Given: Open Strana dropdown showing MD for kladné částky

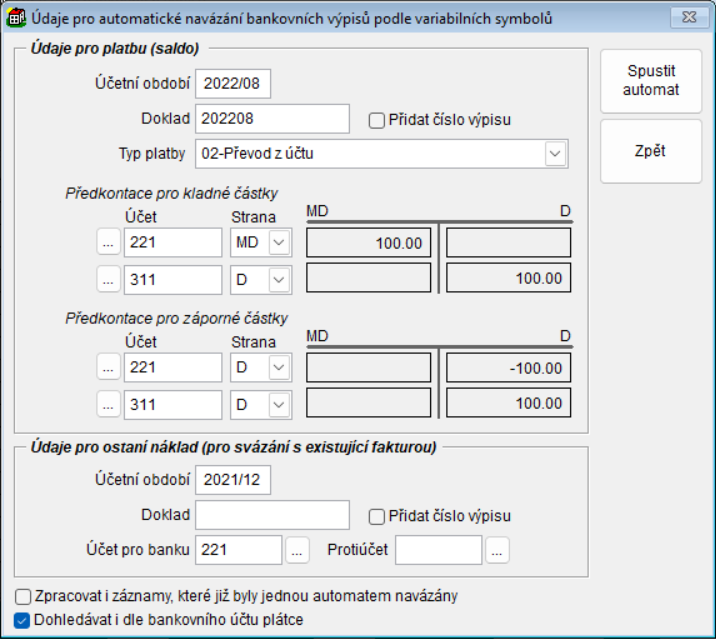Looking at the screenshot, I should [279, 243].
